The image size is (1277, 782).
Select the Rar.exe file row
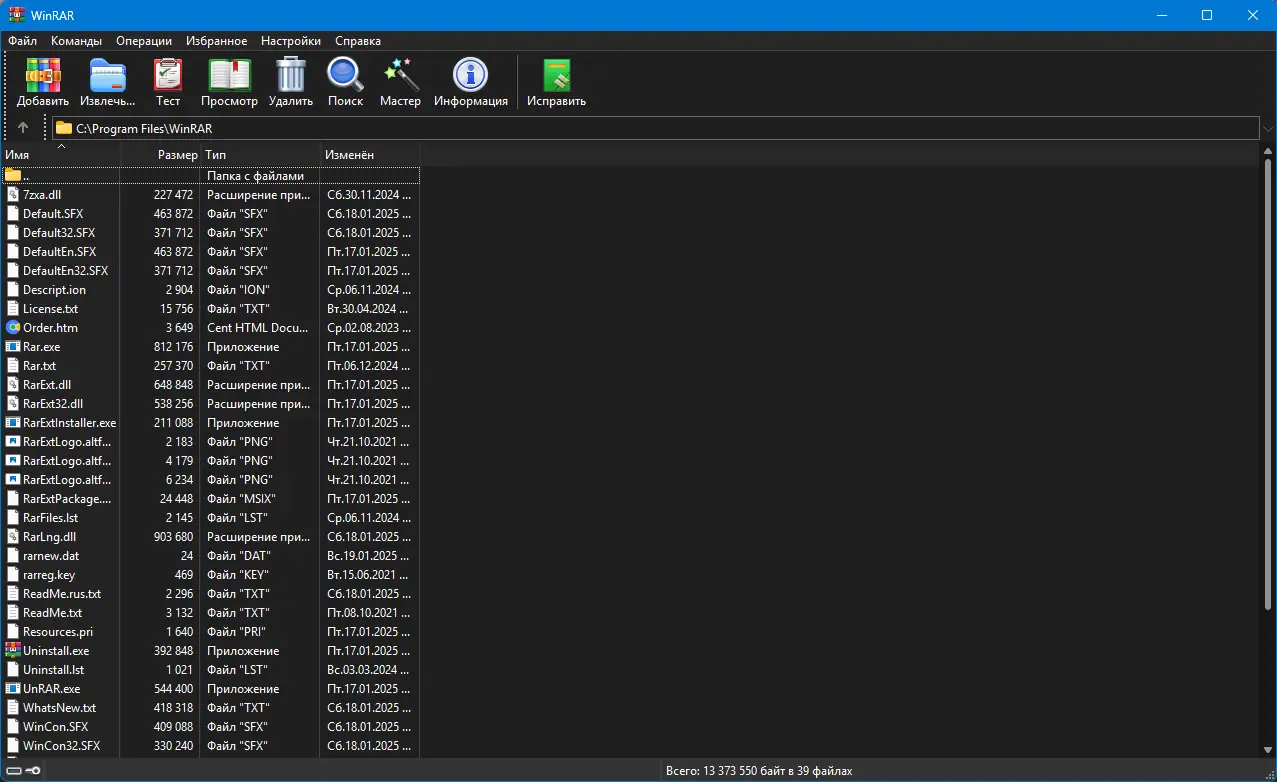click(210, 347)
